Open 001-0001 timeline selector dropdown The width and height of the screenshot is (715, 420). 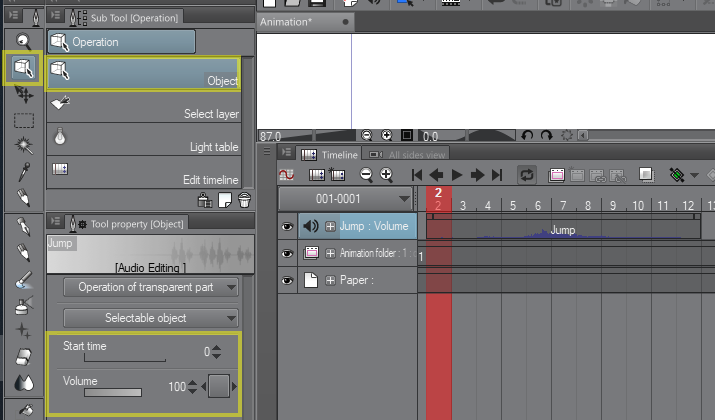346,199
